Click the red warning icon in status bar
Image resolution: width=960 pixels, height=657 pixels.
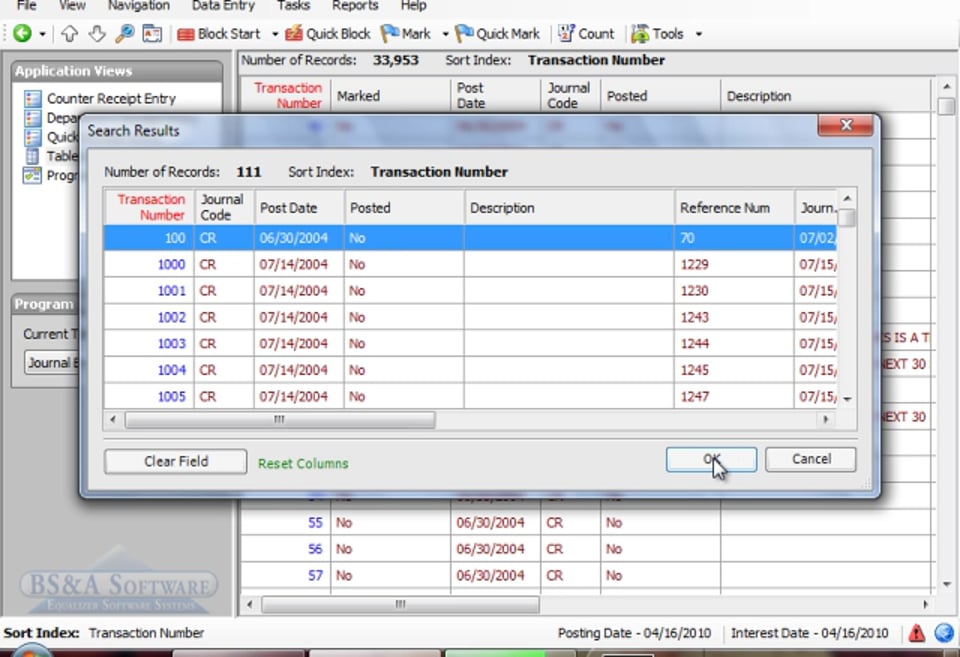pos(917,633)
